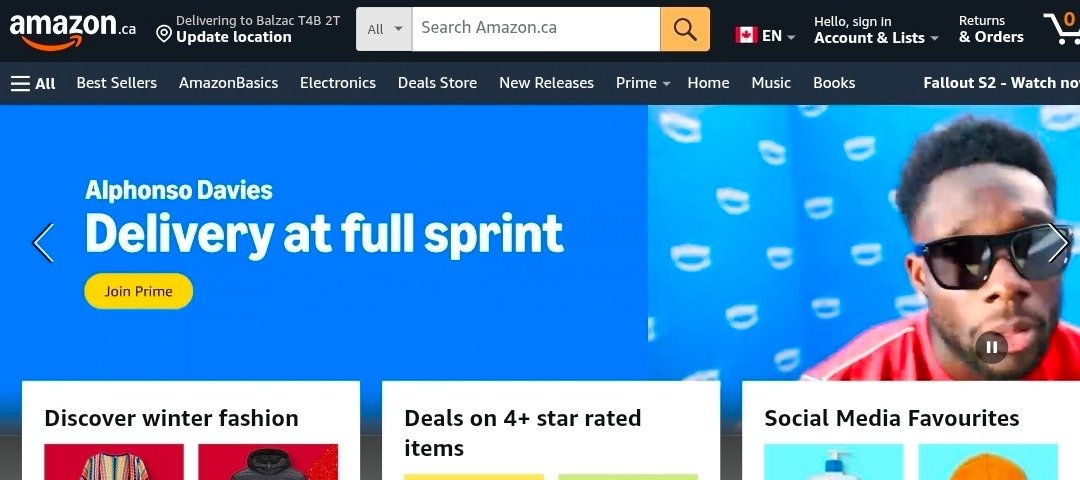
Task: Expand the Prime menu dropdown arrow
Action: [x=666, y=84]
